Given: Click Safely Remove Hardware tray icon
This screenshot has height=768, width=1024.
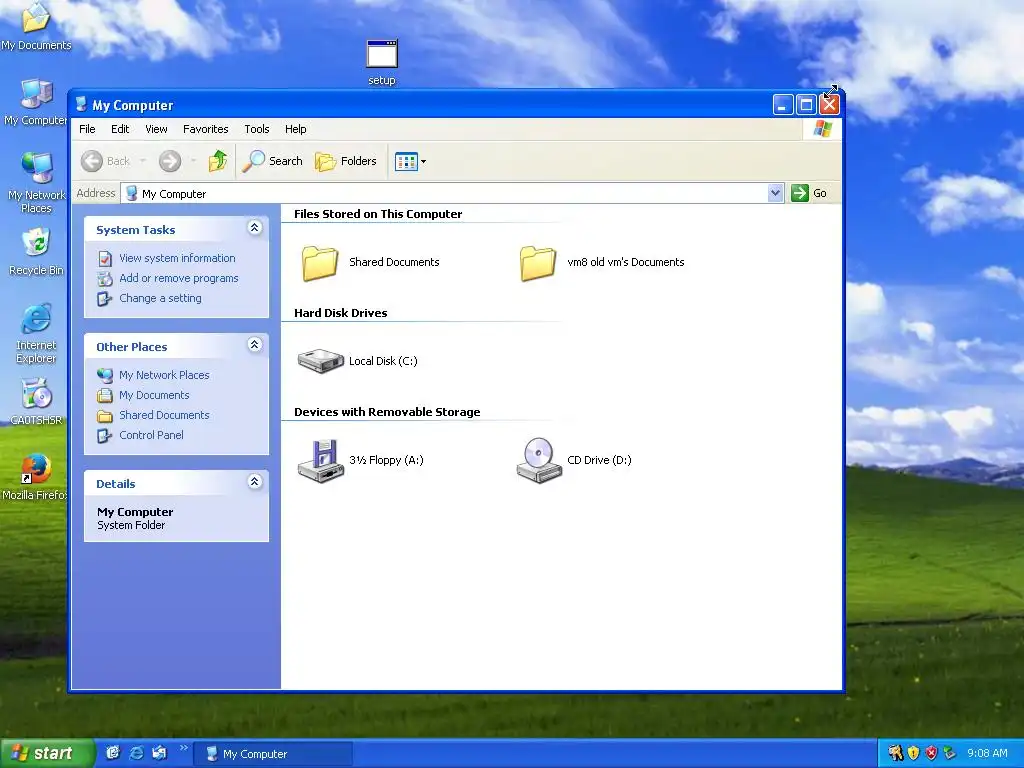Looking at the screenshot, I should [x=950, y=753].
